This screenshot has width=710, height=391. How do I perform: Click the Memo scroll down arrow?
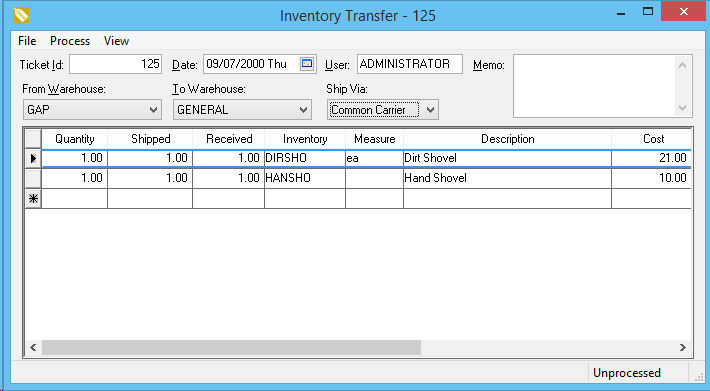[683, 108]
